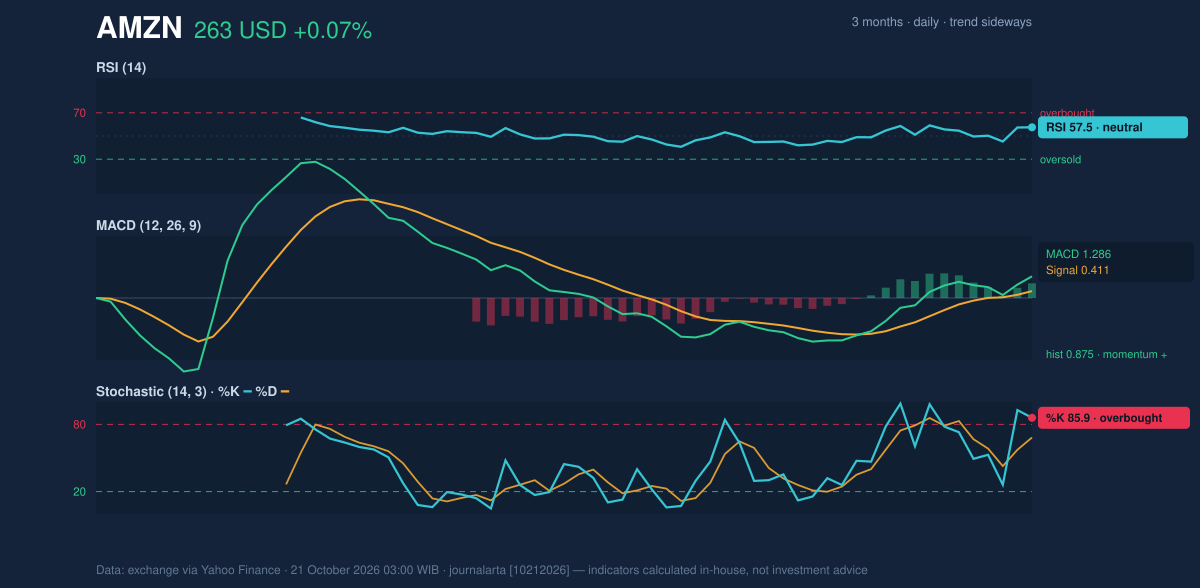Click the green oversold label in RSI panel
The height and width of the screenshot is (588, 1200).
[x=1060, y=159]
